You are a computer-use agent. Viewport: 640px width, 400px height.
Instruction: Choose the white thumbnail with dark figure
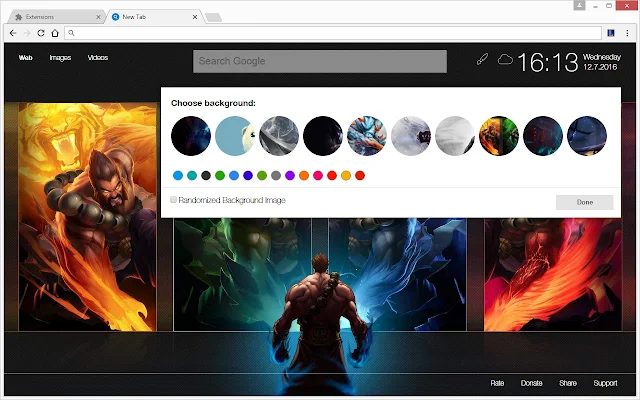[x=411, y=136]
